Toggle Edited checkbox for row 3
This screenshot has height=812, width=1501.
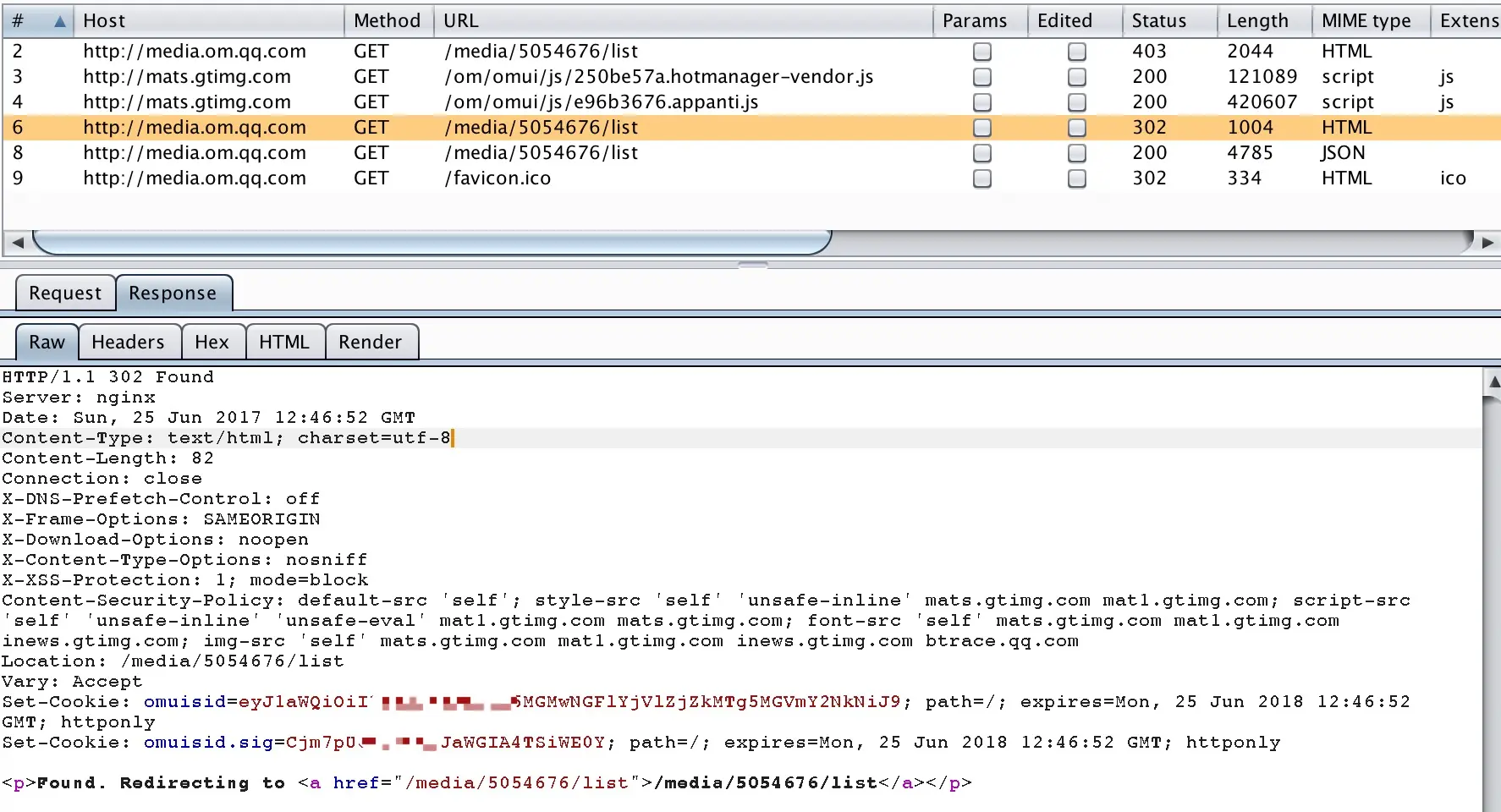1077,77
